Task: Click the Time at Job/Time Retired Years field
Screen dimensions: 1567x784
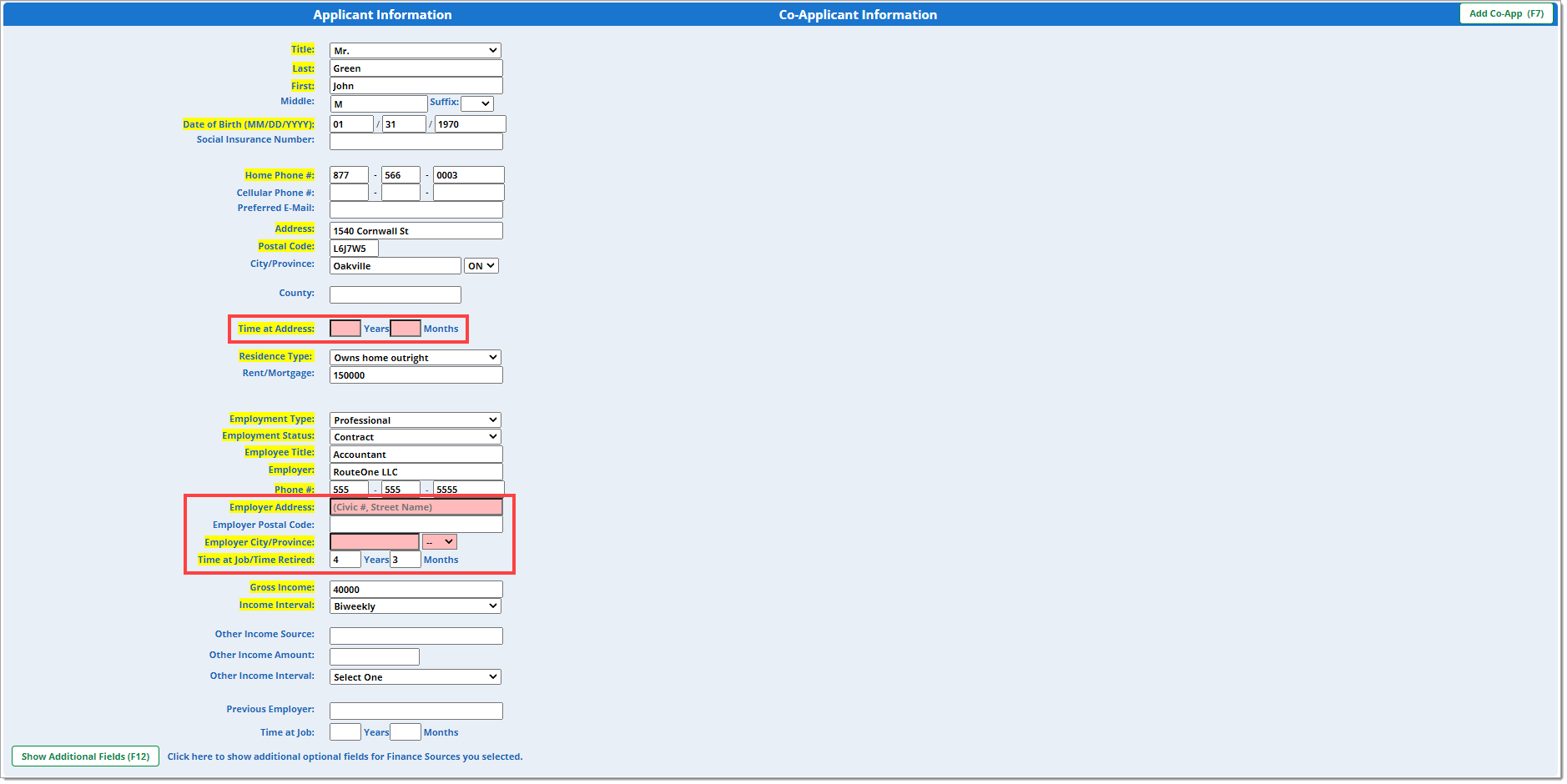Action: click(x=345, y=560)
